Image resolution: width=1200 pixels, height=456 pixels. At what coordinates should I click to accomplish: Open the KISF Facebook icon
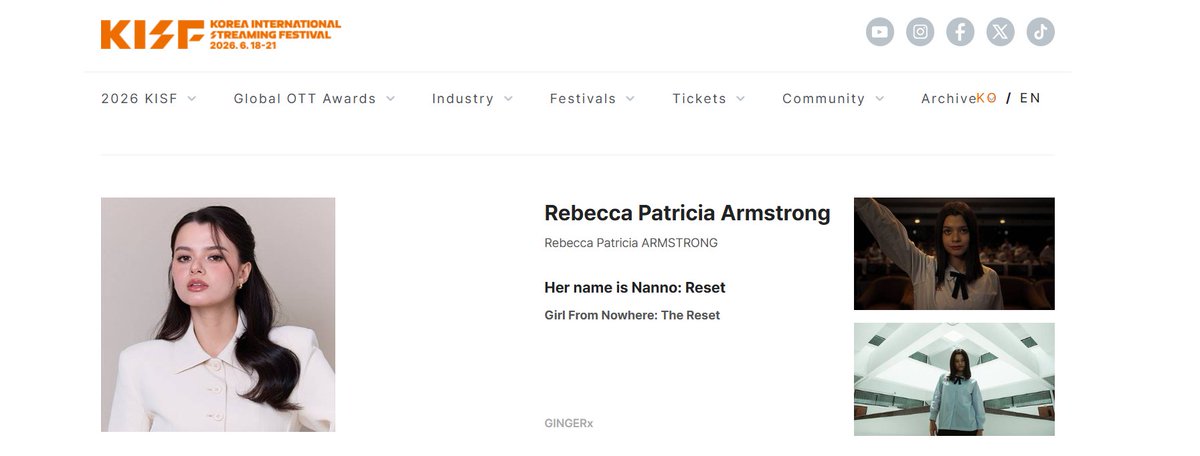pos(960,32)
